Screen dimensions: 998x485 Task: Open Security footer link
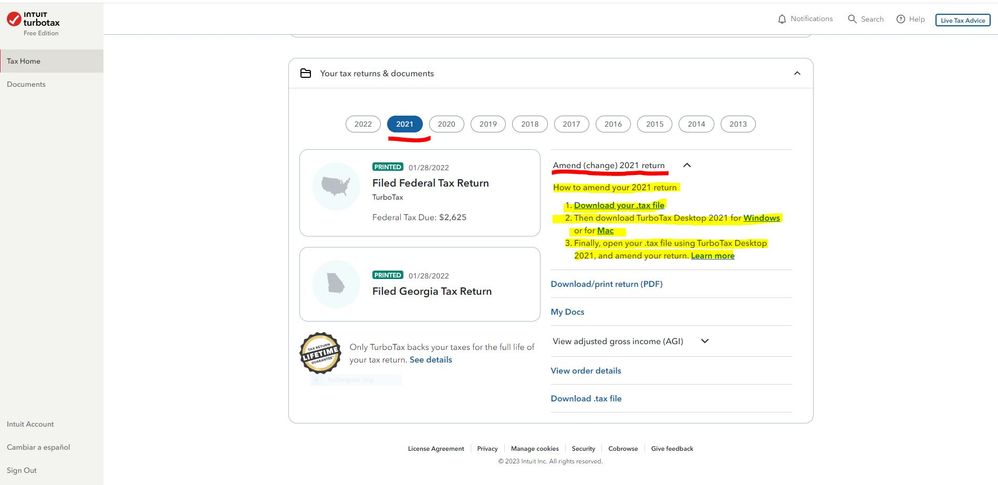point(583,449)
